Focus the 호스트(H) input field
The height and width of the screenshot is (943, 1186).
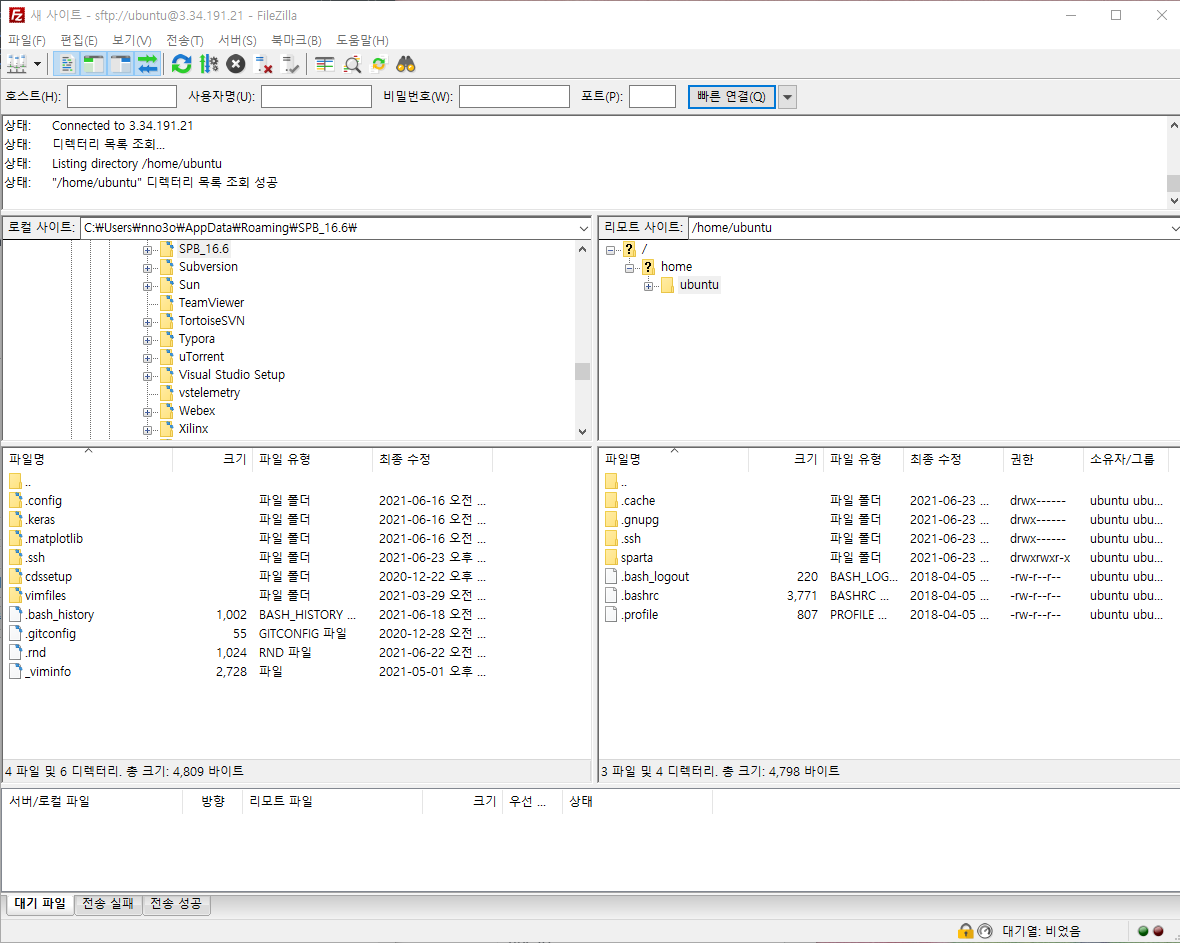tap(122, 96)
